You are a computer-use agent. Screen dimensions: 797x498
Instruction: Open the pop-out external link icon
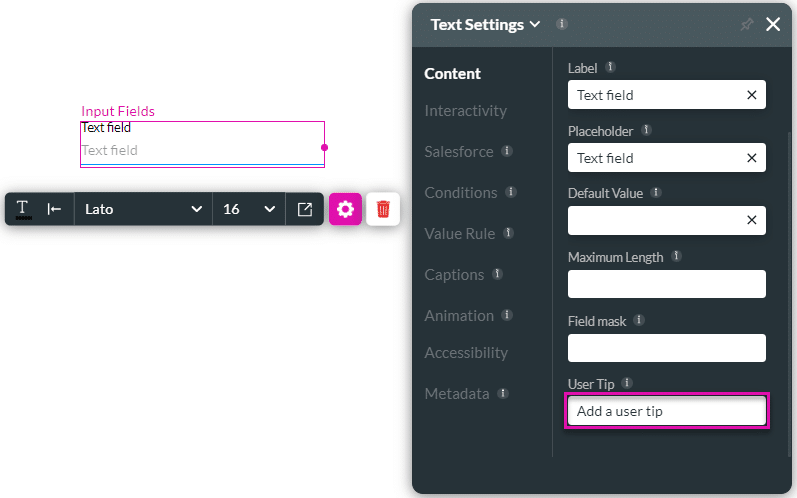305,209
